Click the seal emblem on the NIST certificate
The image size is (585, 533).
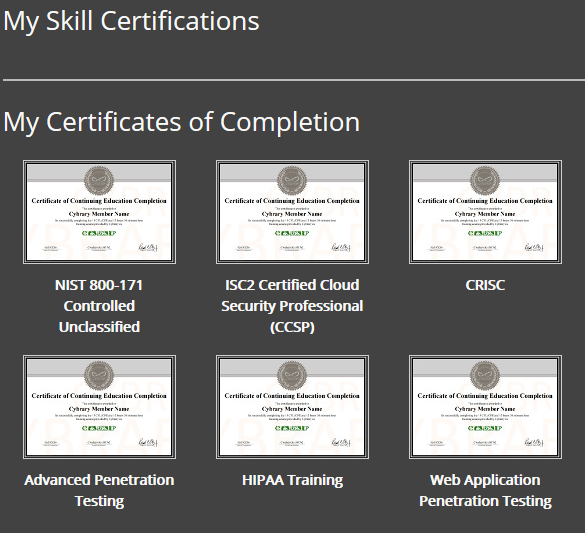pos(99,181)
